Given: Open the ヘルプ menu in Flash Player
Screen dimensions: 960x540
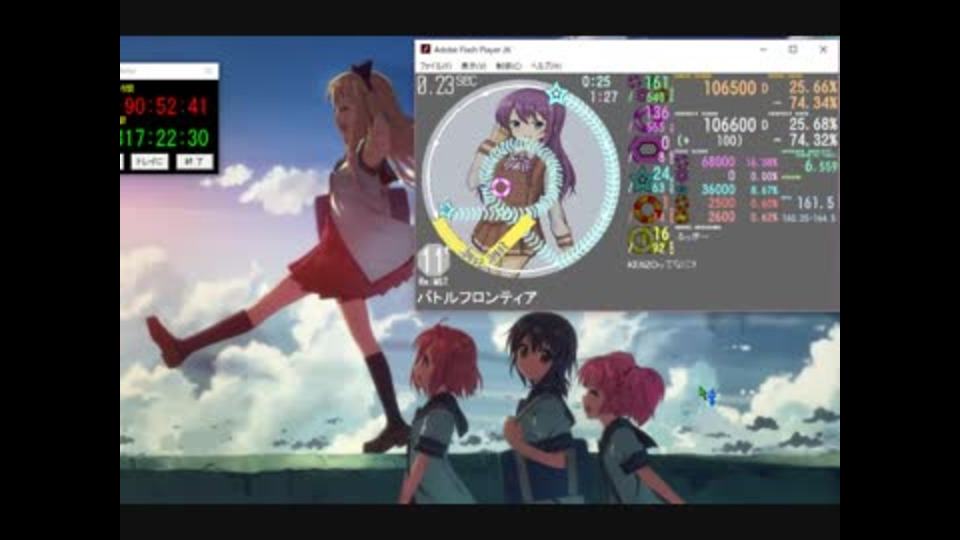Looking at the screenshot, I should pyautogui.click(x=546, y=66).
